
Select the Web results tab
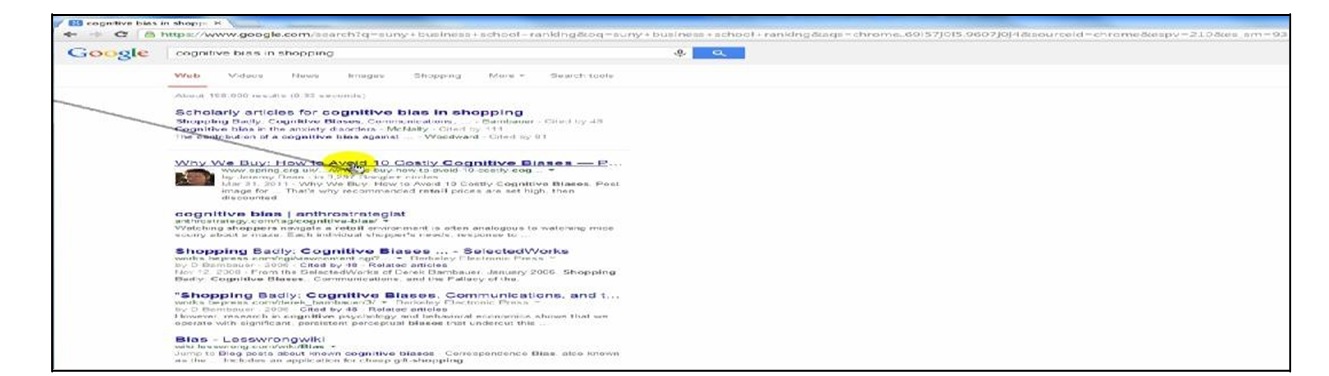click(x=187, y=75)
